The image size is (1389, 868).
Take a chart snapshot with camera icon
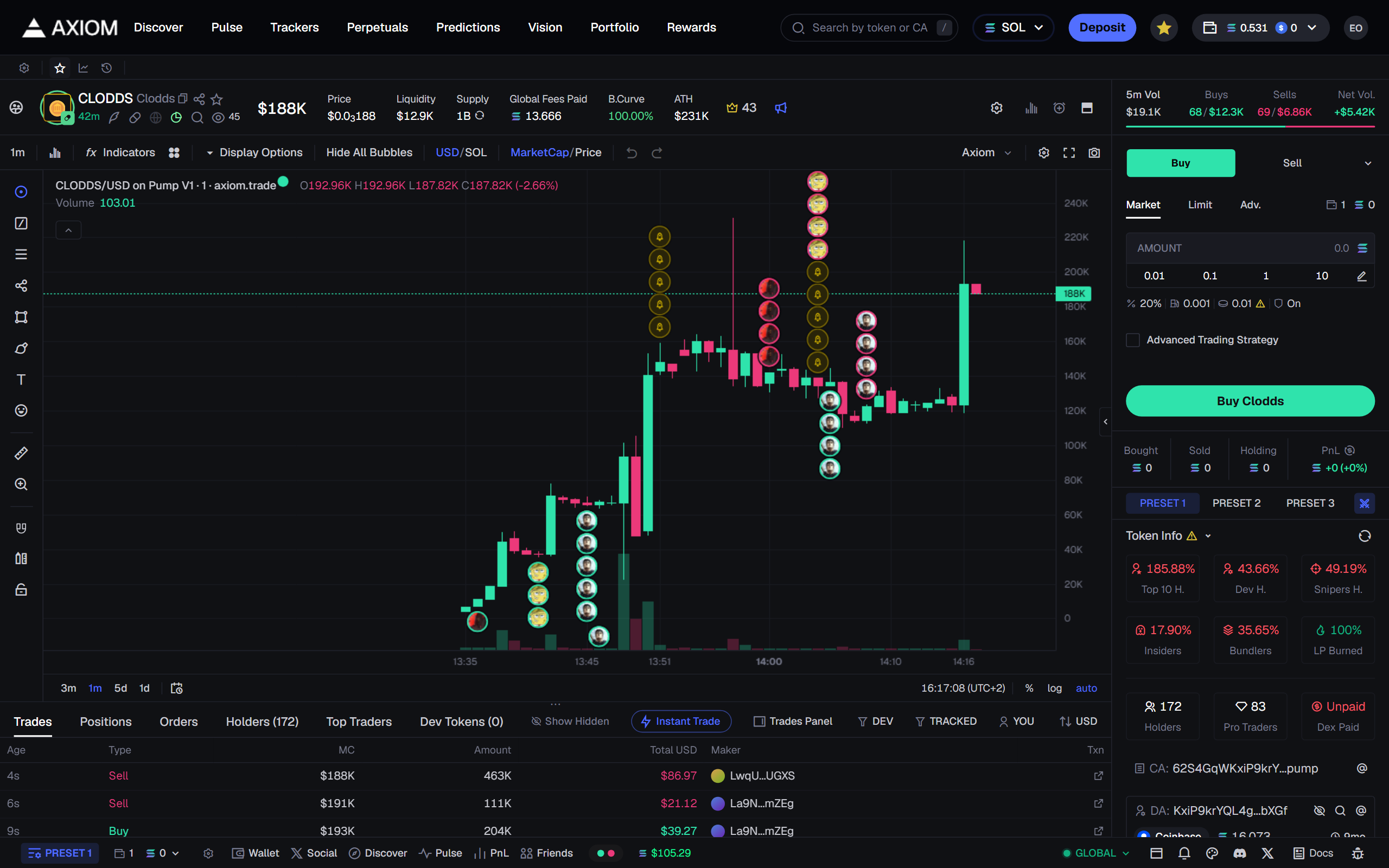(1094, 152)
